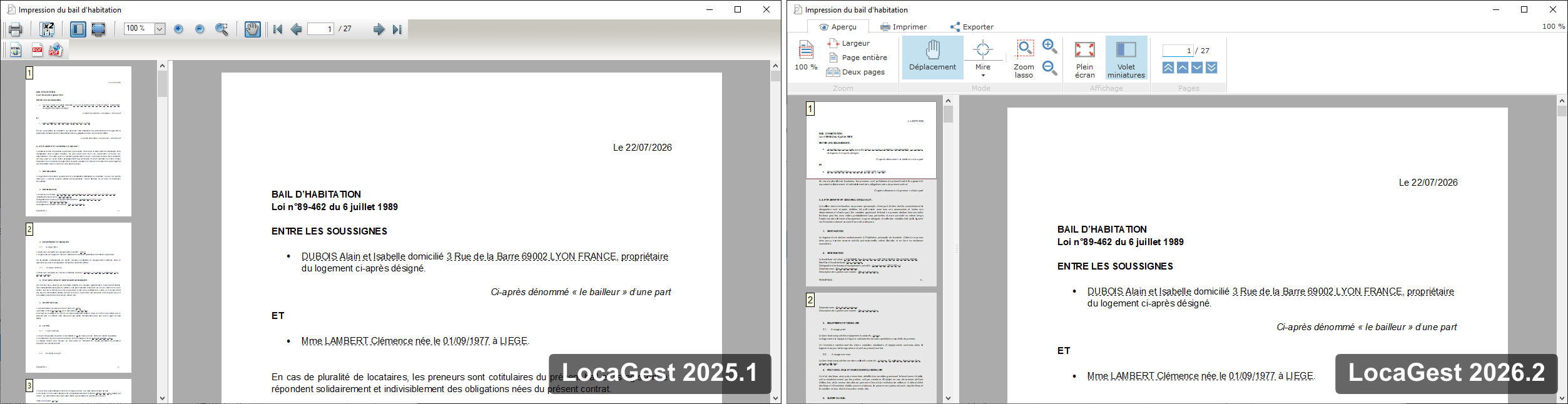Image resolution: width=1568 pixels, height=404 pixels.
Task: Click the up arrow of the 2026.2 document scrollbar
Action: (x=1562, y=100)
